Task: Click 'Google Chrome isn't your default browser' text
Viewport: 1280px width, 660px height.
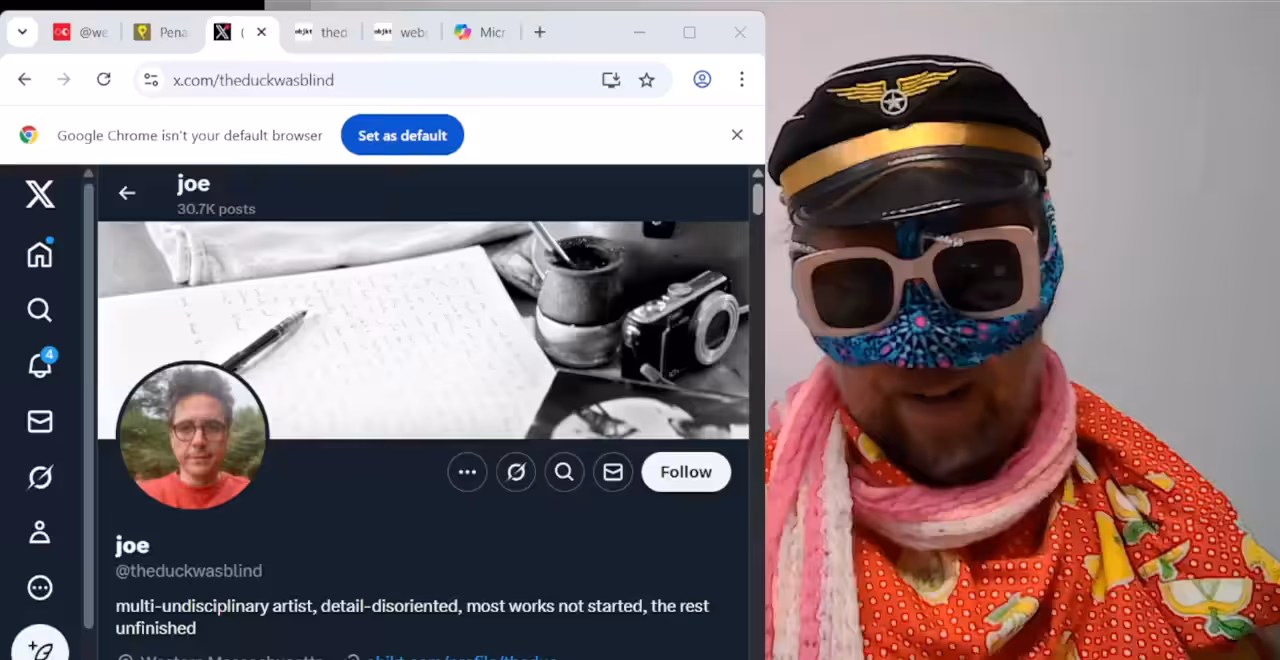Action: [190, 135]
